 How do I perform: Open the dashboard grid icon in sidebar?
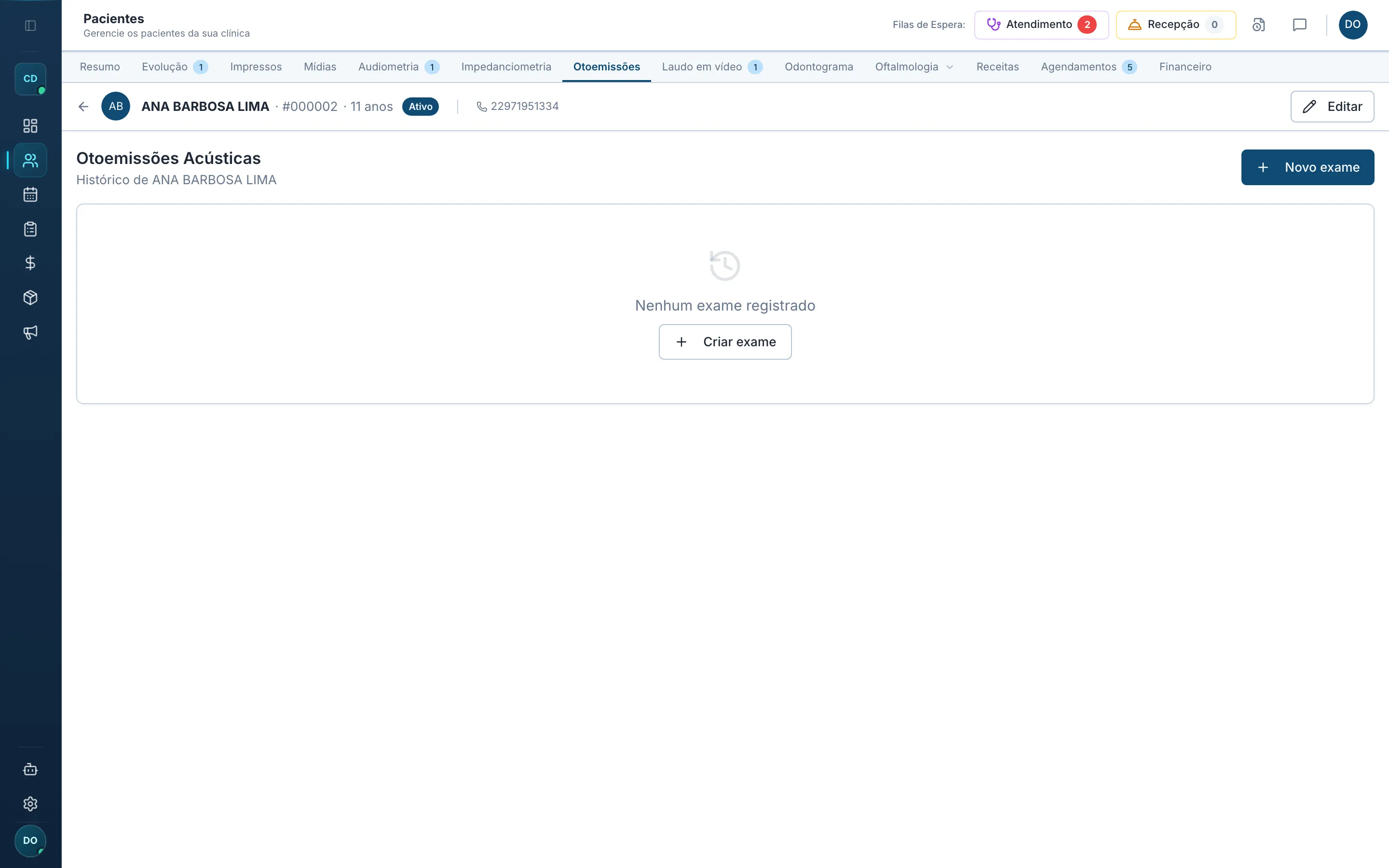click(30, 126)
